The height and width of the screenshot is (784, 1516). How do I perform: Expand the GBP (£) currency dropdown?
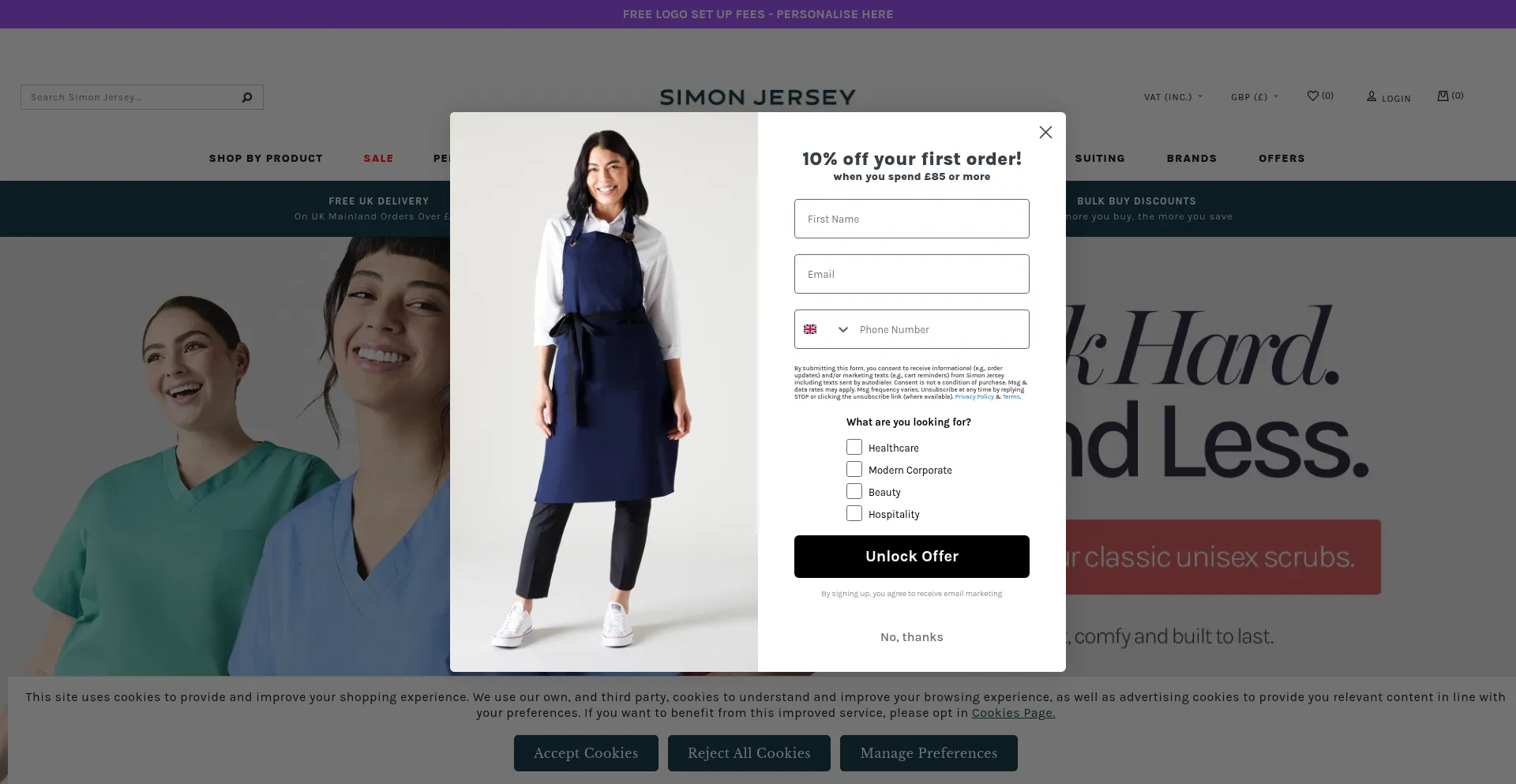[1254, 97]
